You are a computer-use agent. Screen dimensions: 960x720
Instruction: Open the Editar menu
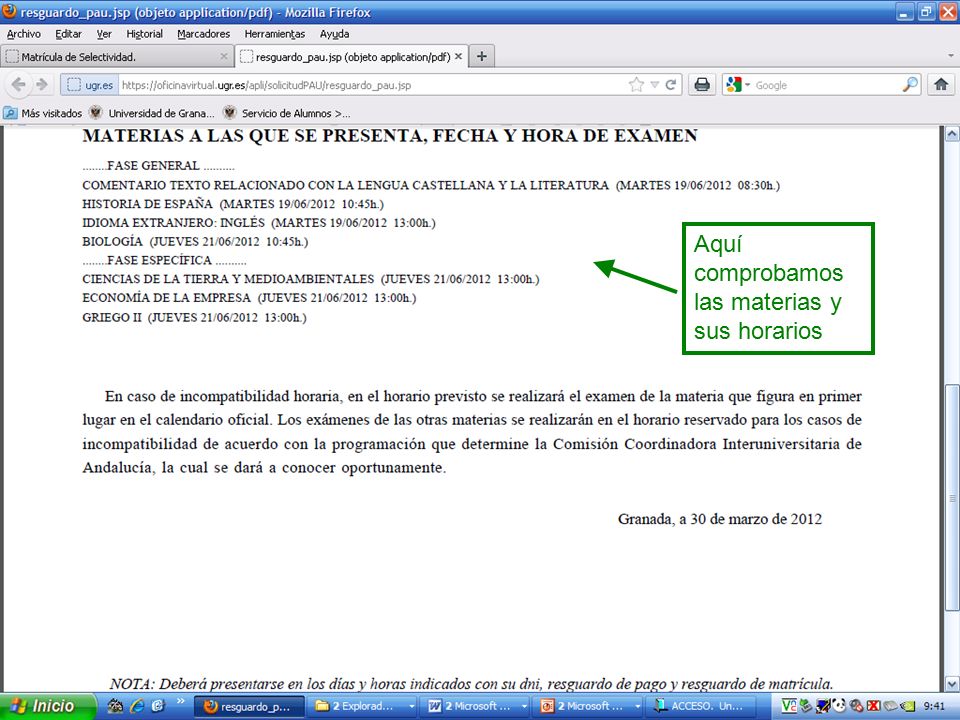pos(68,34)
